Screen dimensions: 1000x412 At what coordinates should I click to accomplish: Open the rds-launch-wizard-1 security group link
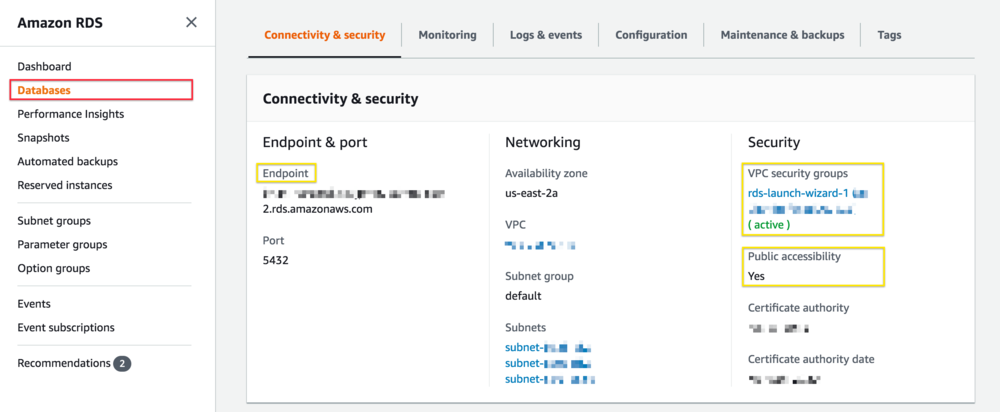pos(797,193)
